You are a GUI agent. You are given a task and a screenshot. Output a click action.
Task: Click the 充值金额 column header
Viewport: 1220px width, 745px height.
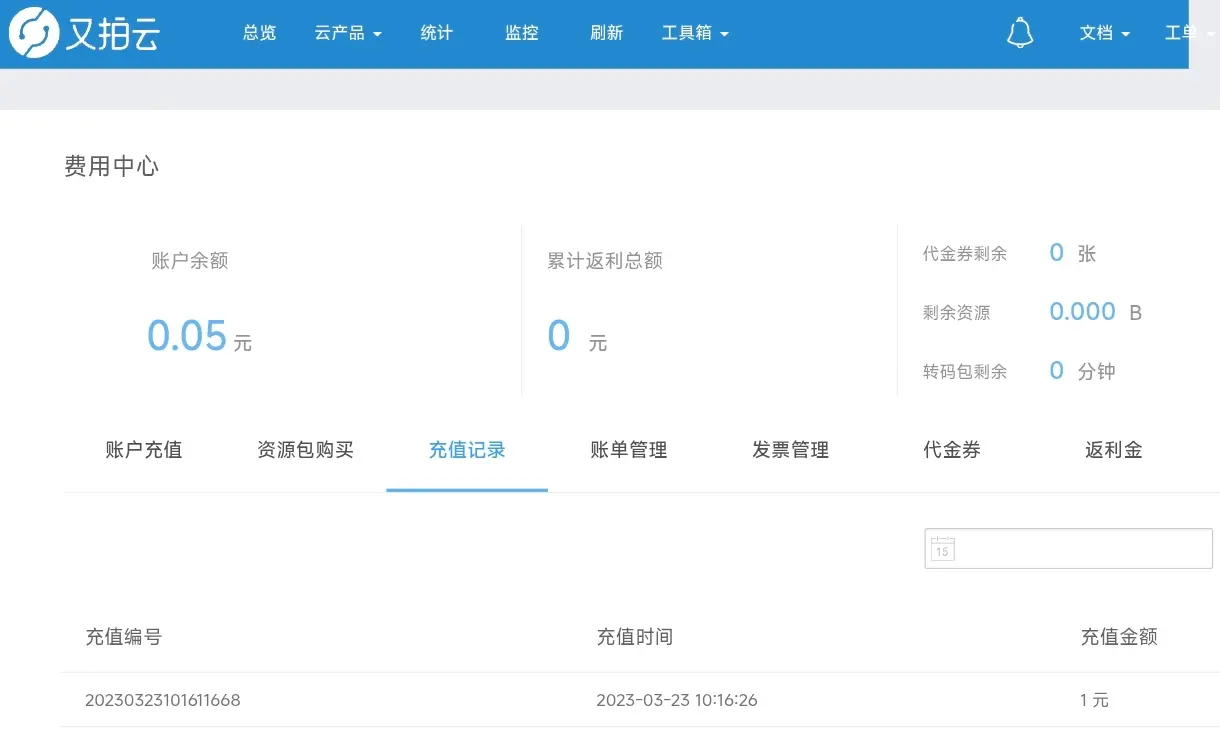point(1119,637)
